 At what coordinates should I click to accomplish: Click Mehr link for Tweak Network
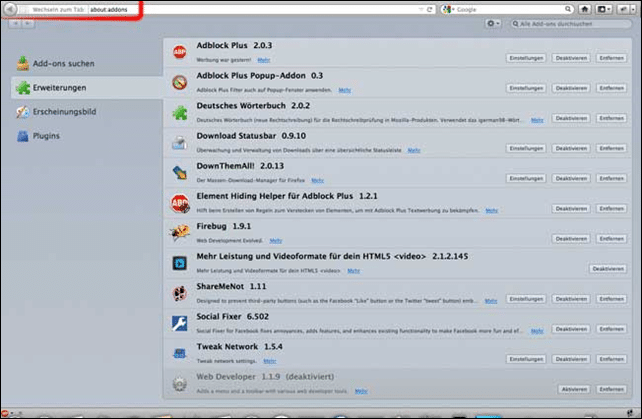pyautogui.click(x=269, y=361)
